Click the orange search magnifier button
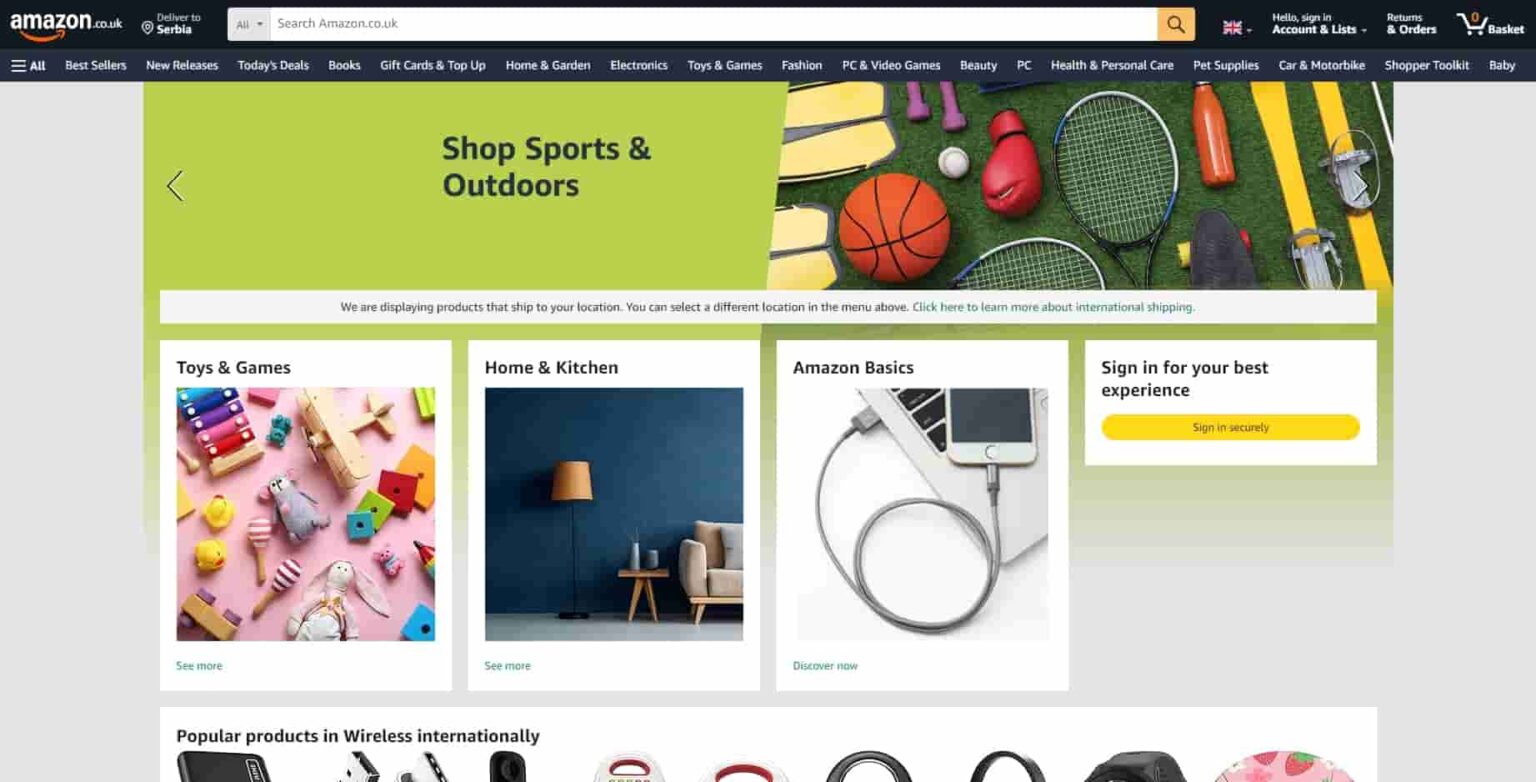 (1176, 24)
